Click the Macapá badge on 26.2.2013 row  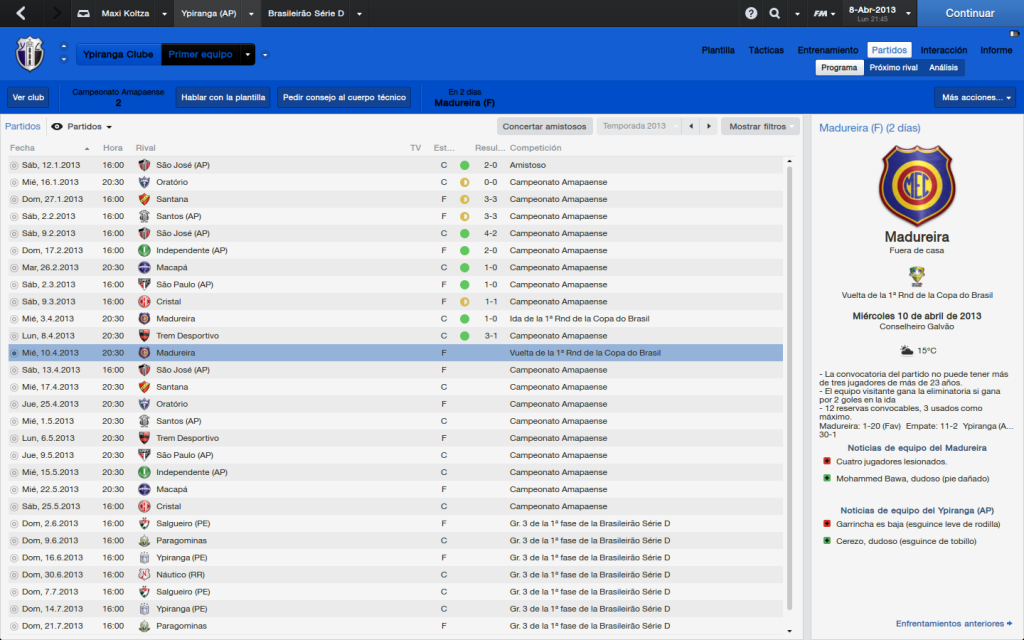click(144, 267)
